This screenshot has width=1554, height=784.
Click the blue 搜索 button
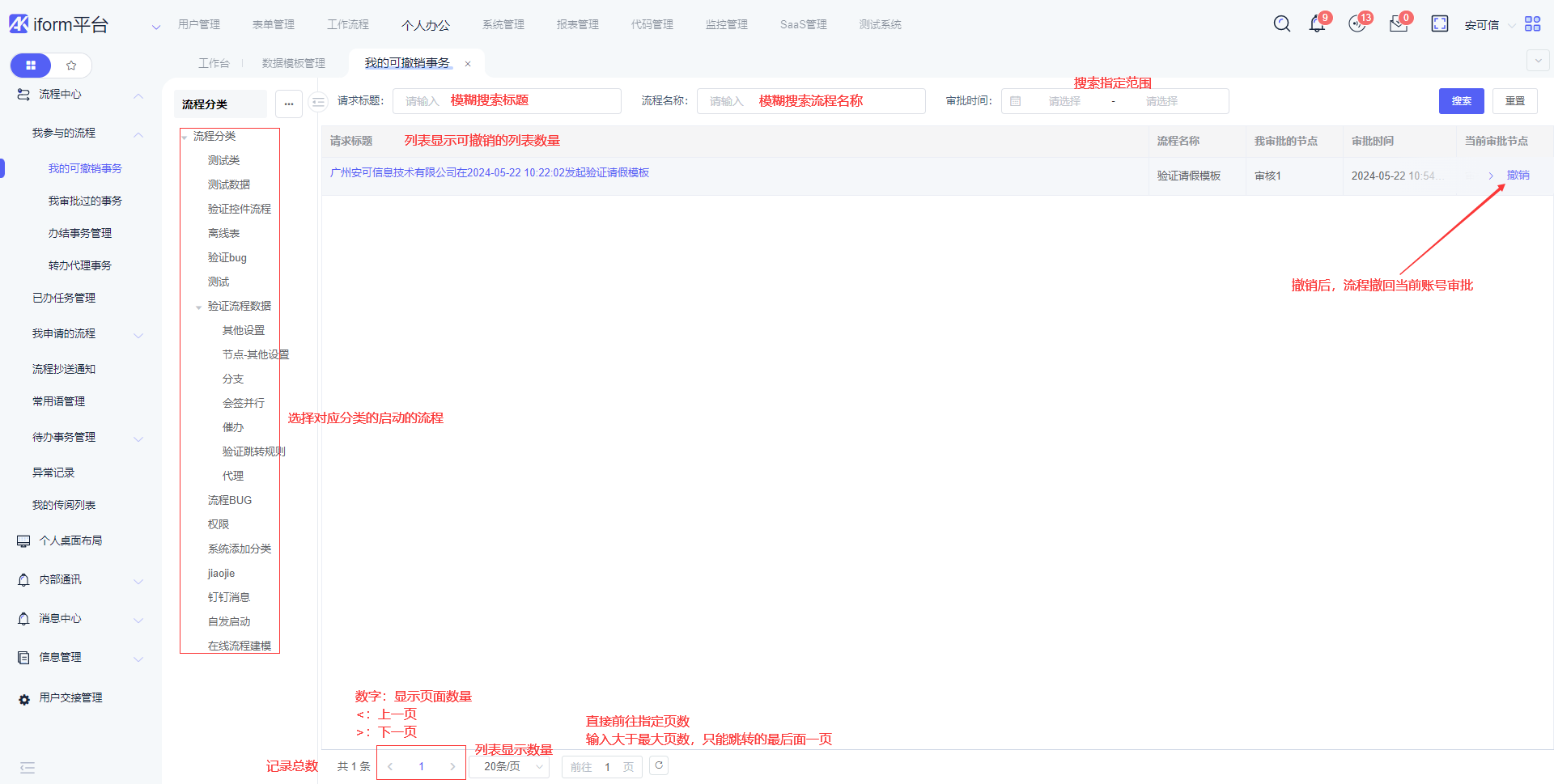pyautogui.click(x=1461, y=101)
